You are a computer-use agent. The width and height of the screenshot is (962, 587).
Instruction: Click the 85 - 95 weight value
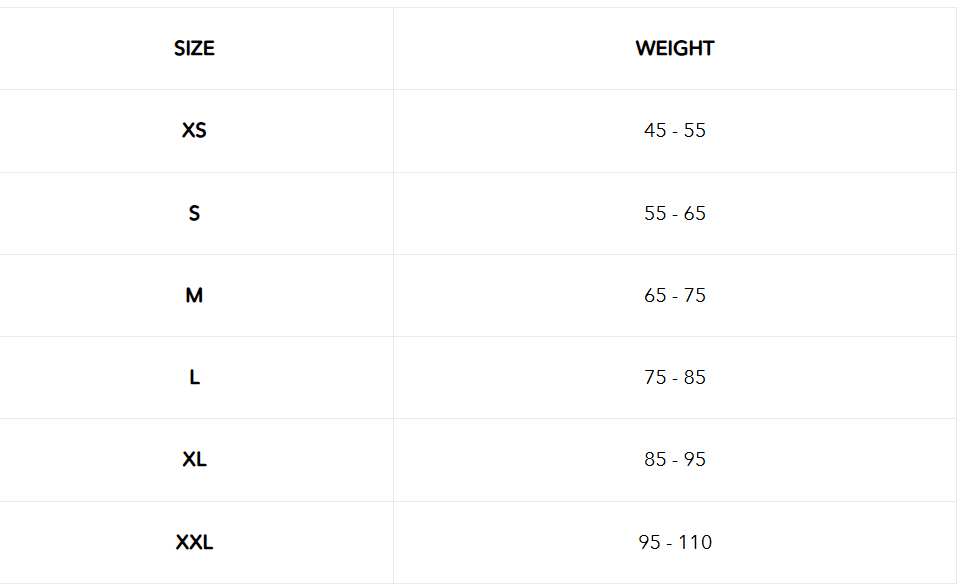click(x=675, y=460)
